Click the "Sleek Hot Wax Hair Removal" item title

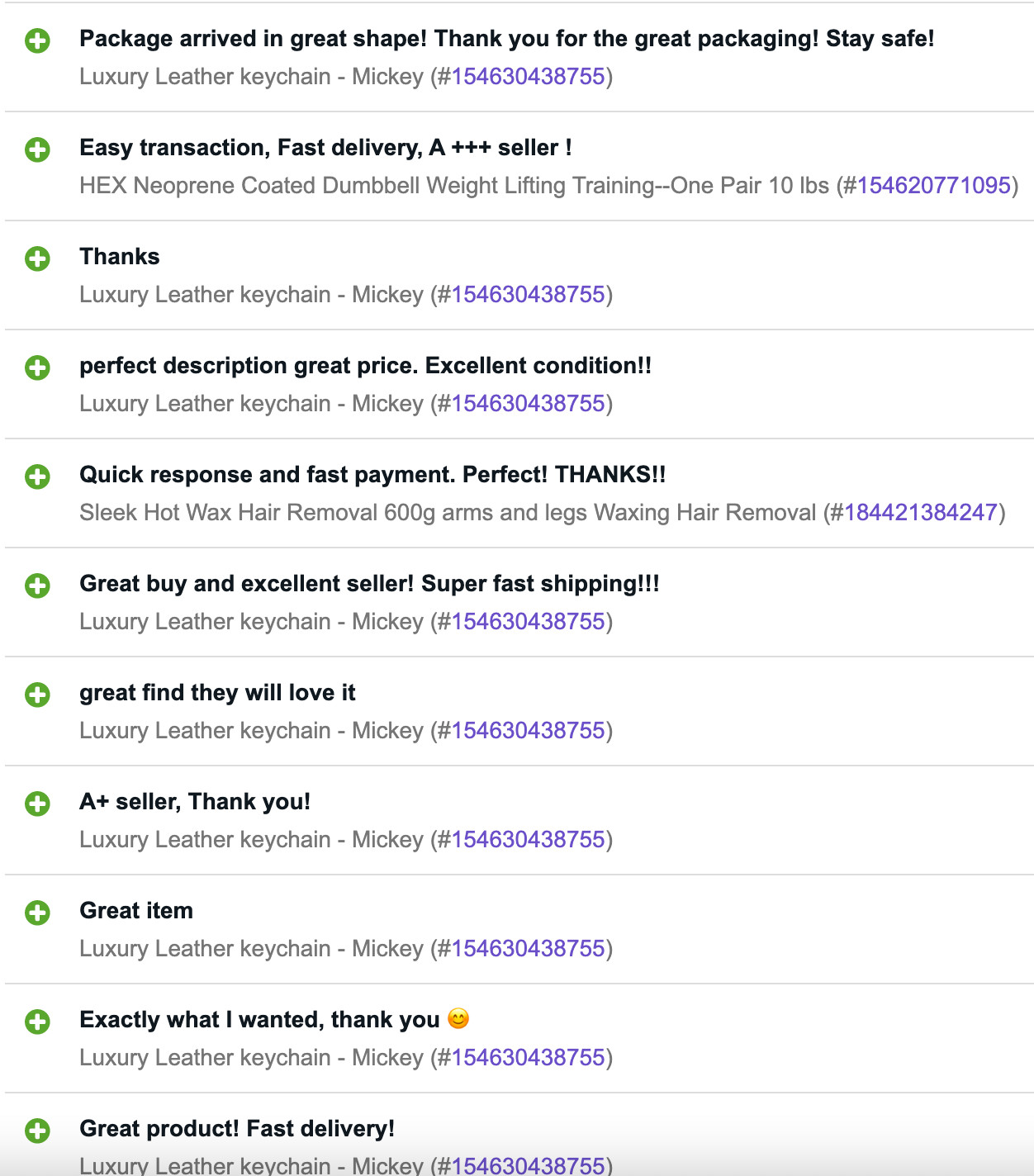[x=448, y=513]
